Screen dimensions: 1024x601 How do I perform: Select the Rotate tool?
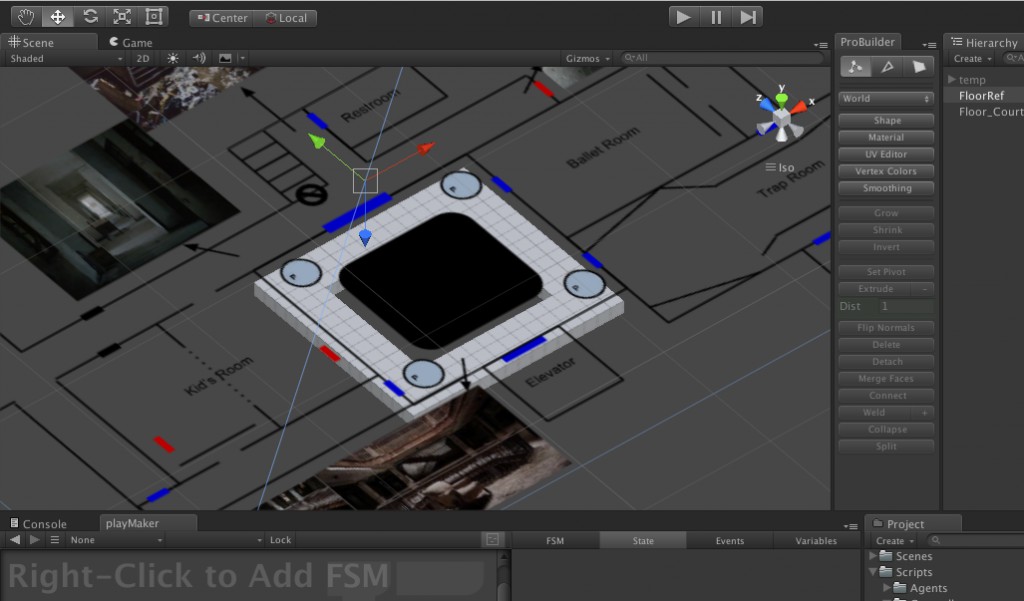(x=90, y=17)
